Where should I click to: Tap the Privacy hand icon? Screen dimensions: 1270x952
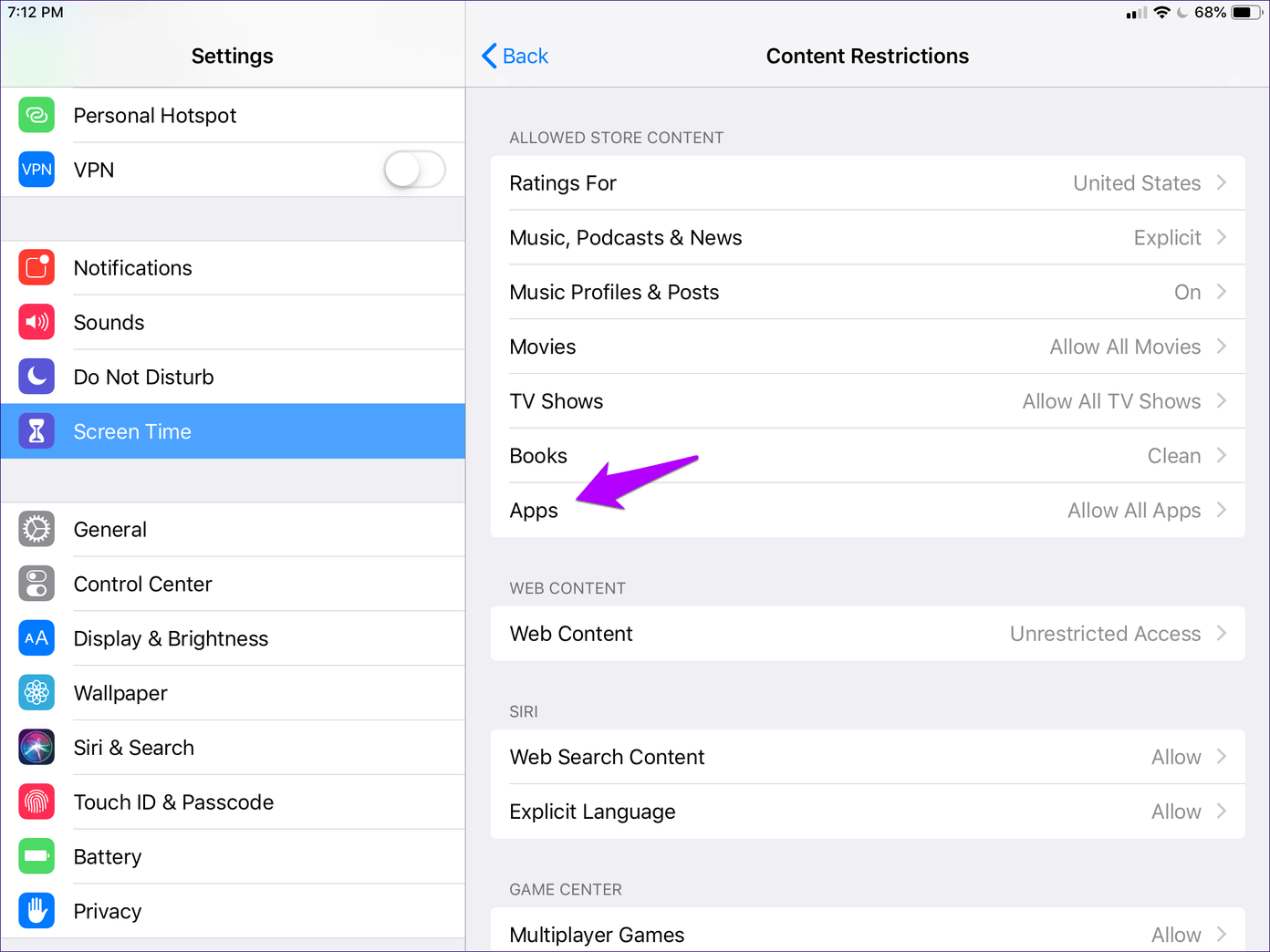(36, 911)
